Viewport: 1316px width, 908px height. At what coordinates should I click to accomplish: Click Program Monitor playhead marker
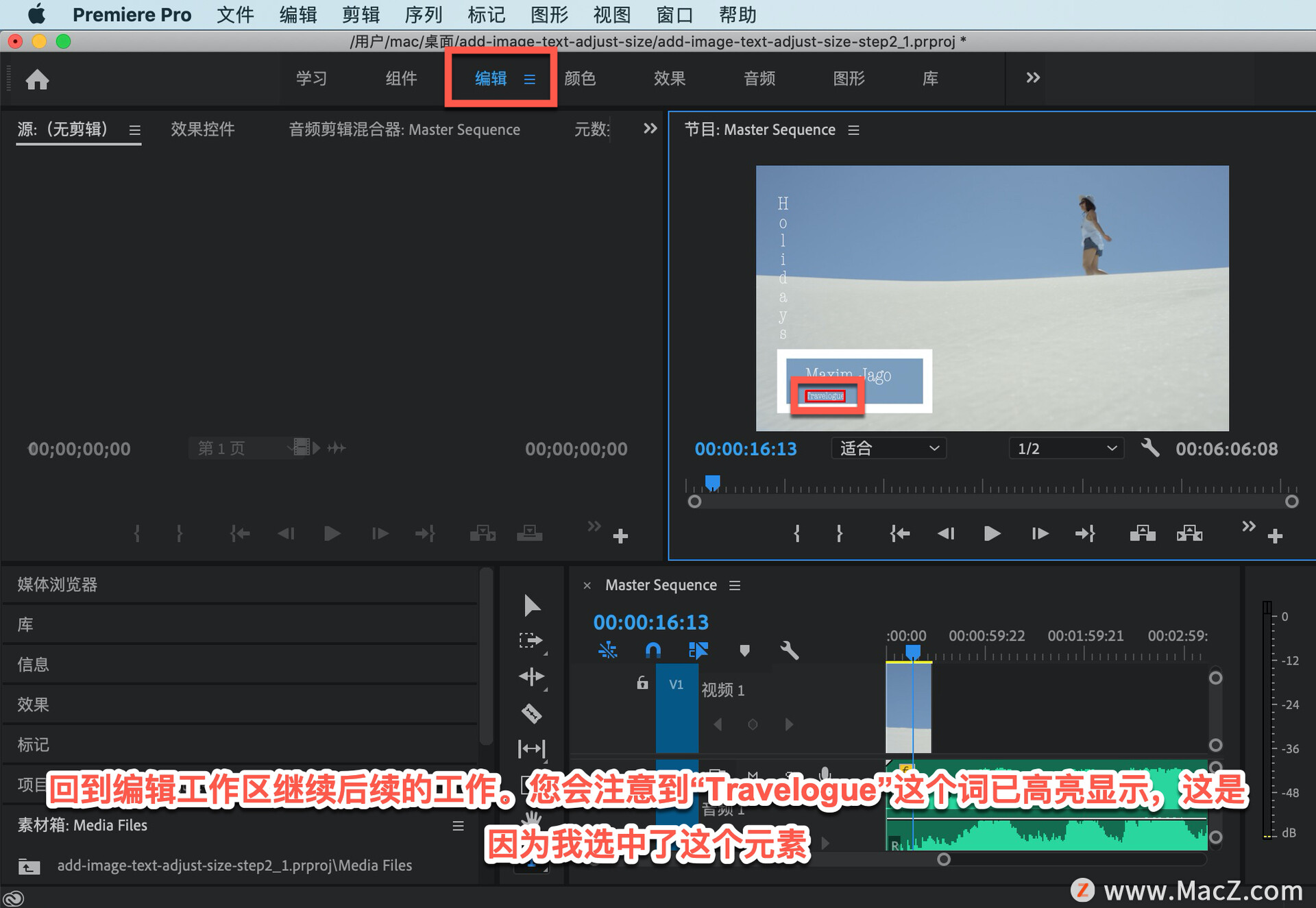tap(713, 483)
